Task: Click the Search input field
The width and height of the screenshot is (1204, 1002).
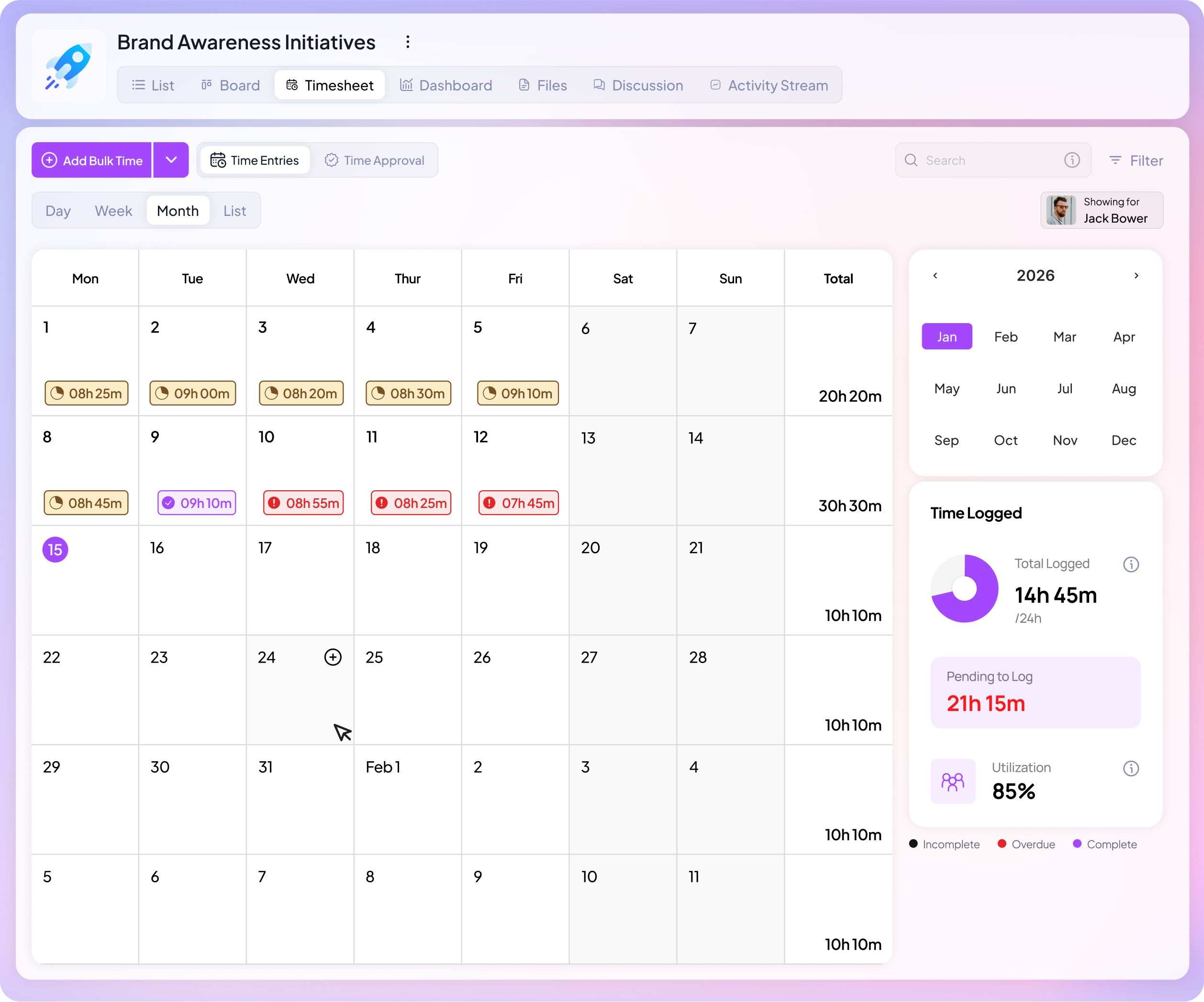Action: point(993,160)
